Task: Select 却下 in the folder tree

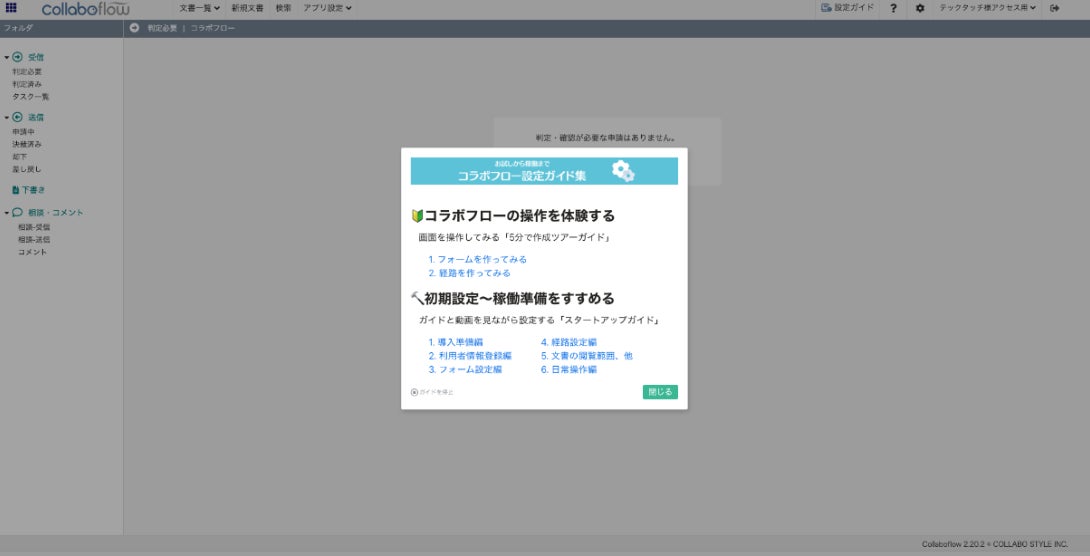Action: 19,156
